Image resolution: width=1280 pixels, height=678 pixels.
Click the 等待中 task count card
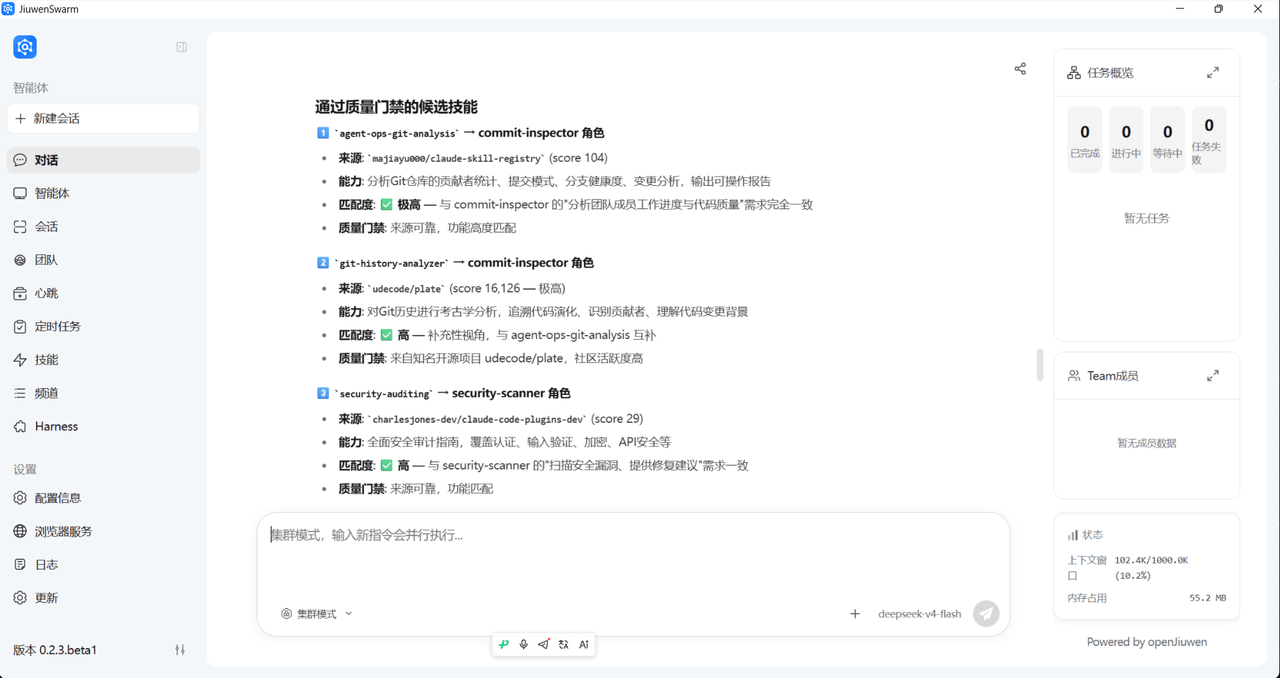(1167, 139)
